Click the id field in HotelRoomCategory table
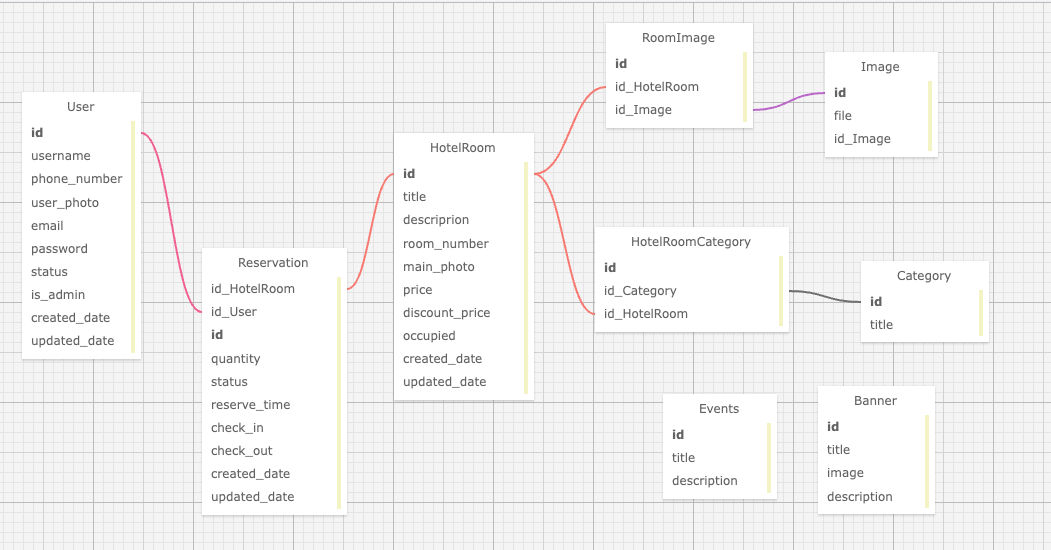 [610, 267]
